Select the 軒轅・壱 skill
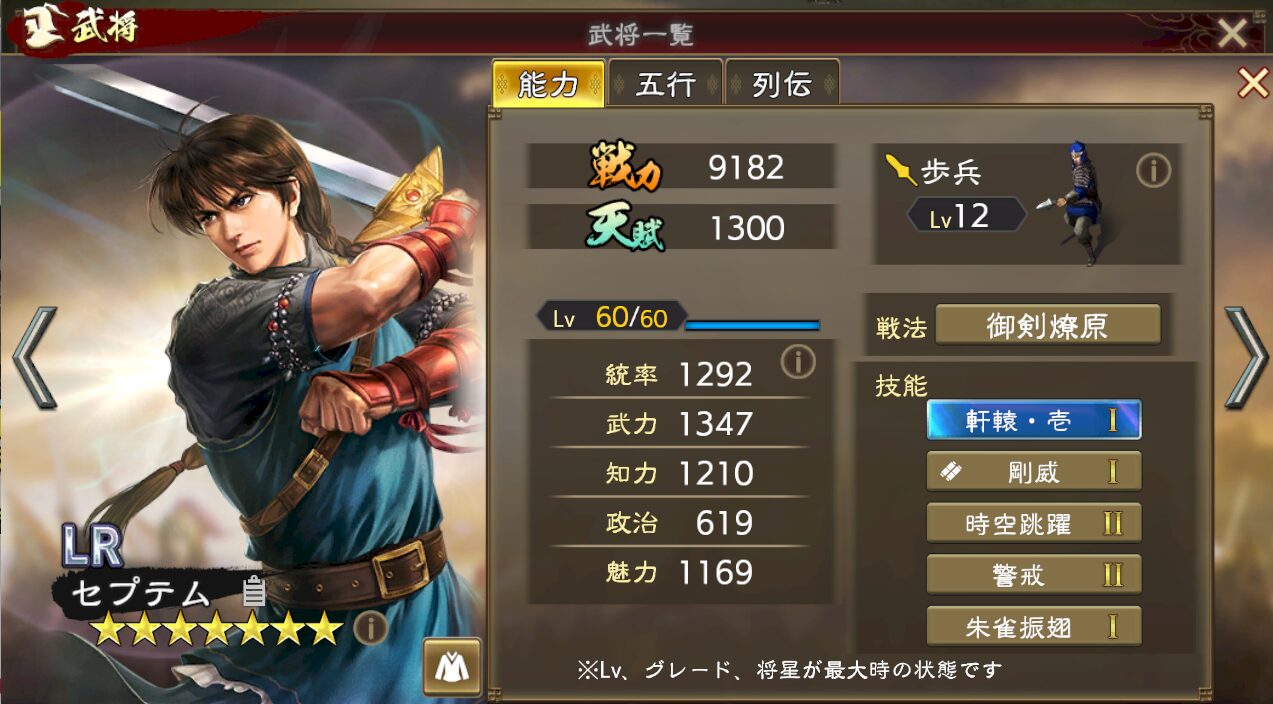Screen dimensions: 1273x704 tap(1034, 420)
